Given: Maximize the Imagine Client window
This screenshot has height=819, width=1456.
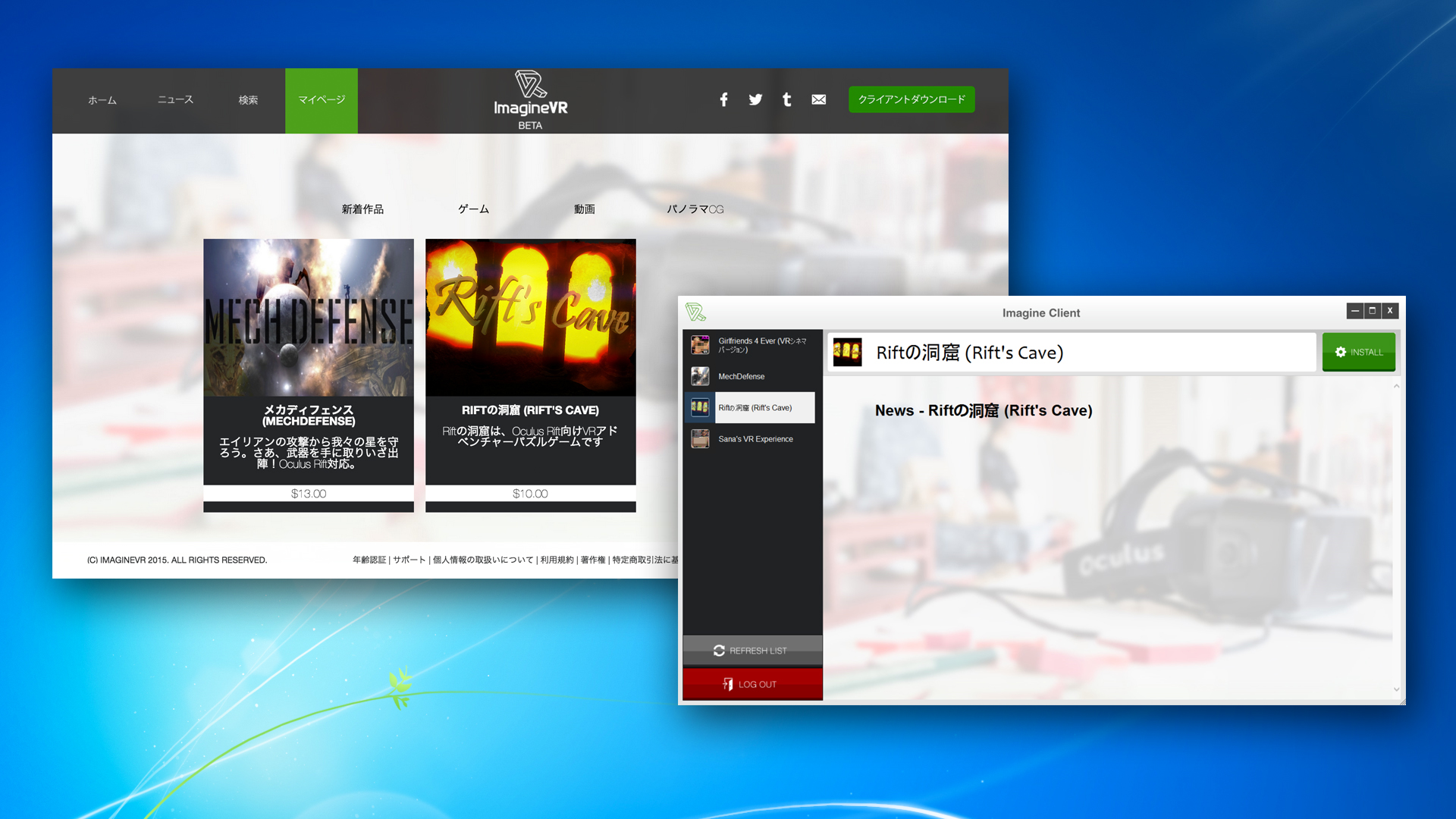Looking at the screenshot, I should click(x=1373, y=311).
